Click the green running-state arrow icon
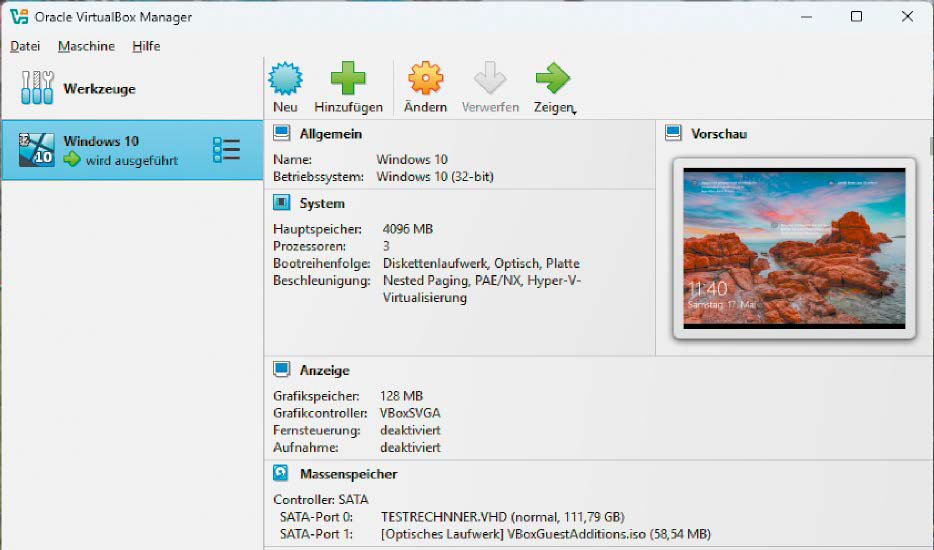Viewport: 934px width, 550px height. pos(72,159)
